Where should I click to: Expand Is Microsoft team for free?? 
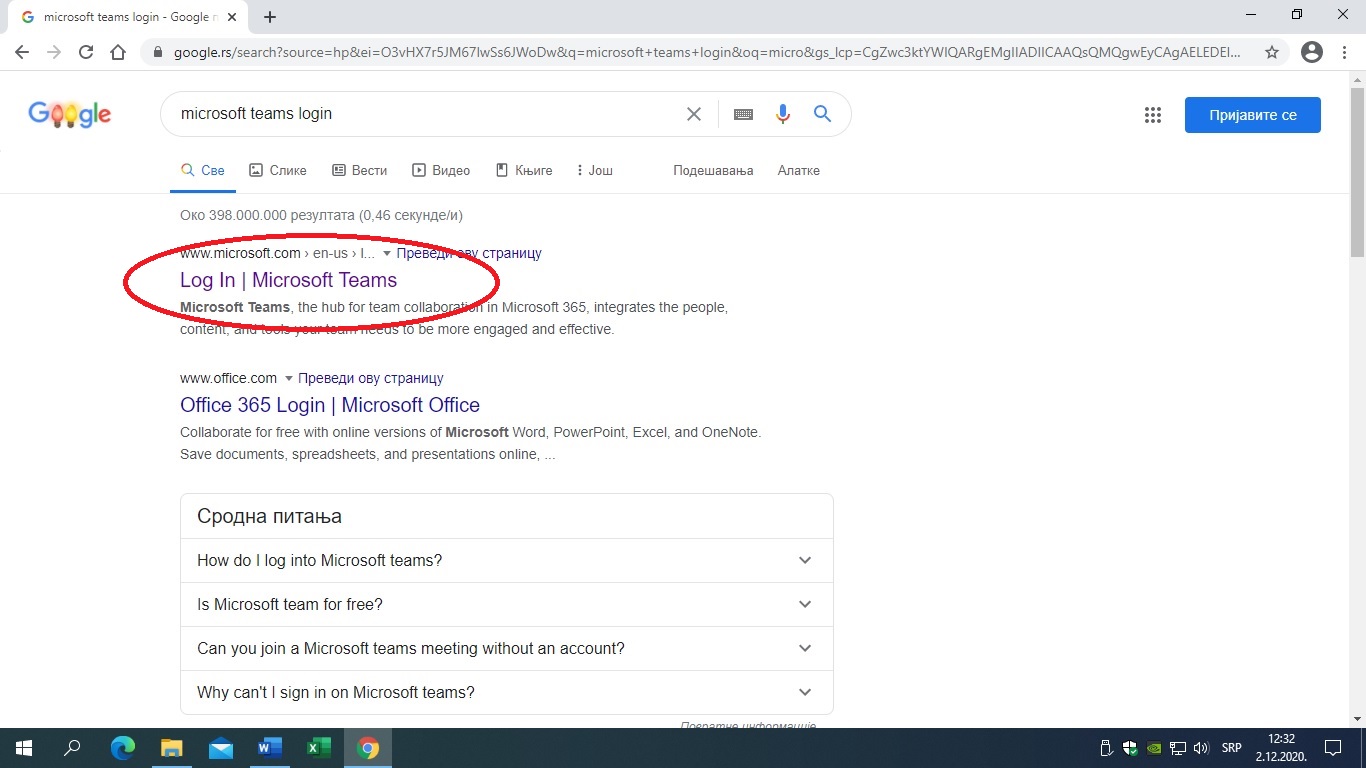click(x=506, y=604)
